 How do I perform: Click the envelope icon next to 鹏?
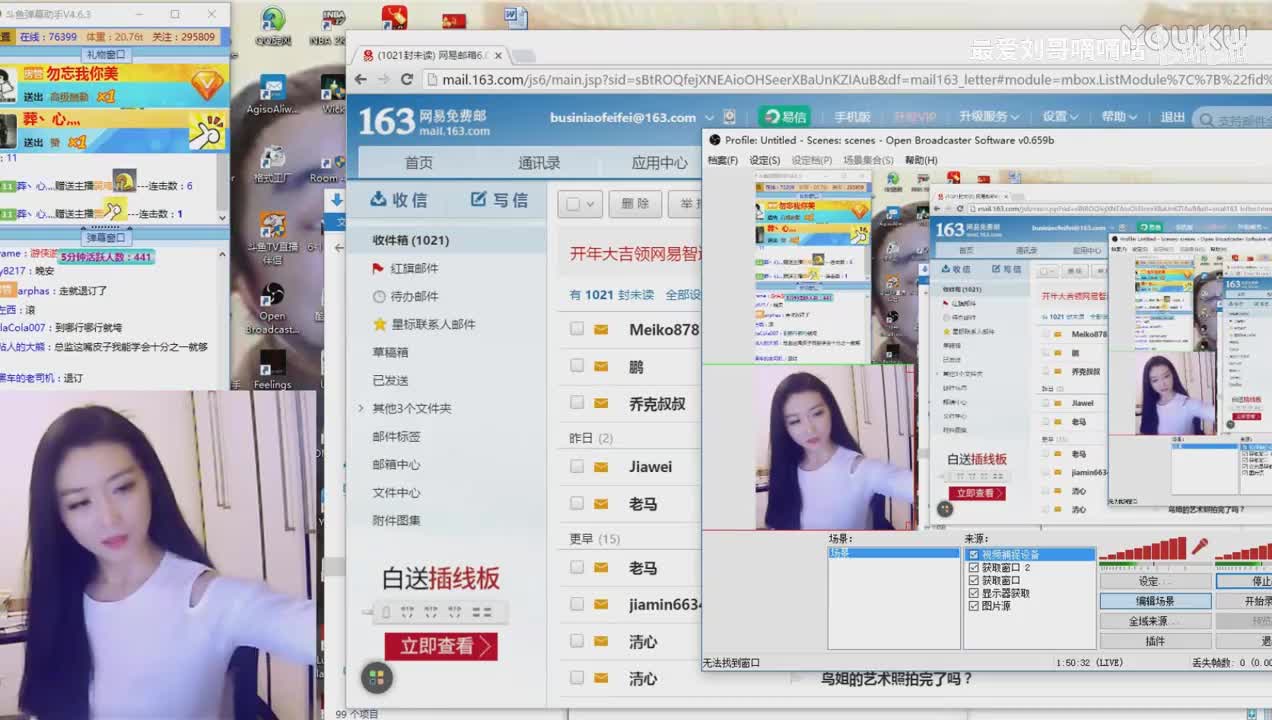point(601,366)
